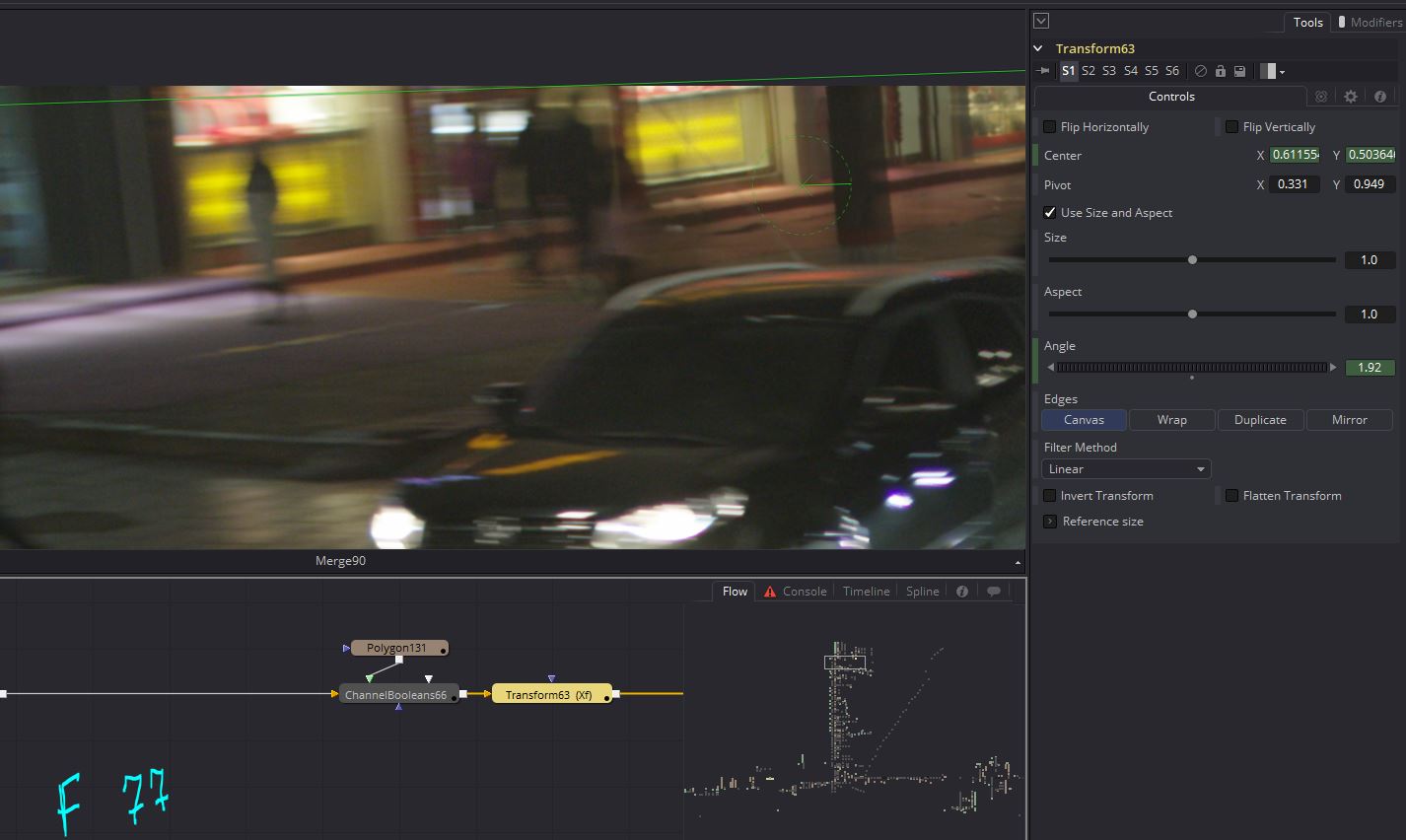
Task: Switch to settings slot S6
Action: pyautogui.click(x=1172, y=71)
